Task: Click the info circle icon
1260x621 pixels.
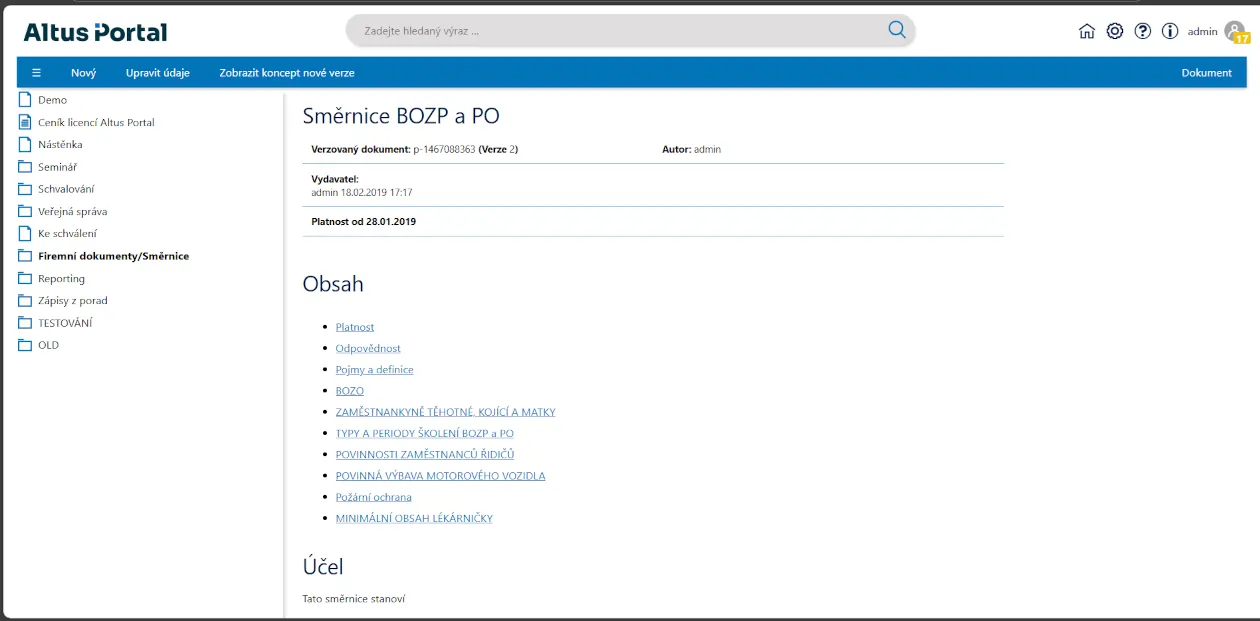Action: tap(1170, 31)
